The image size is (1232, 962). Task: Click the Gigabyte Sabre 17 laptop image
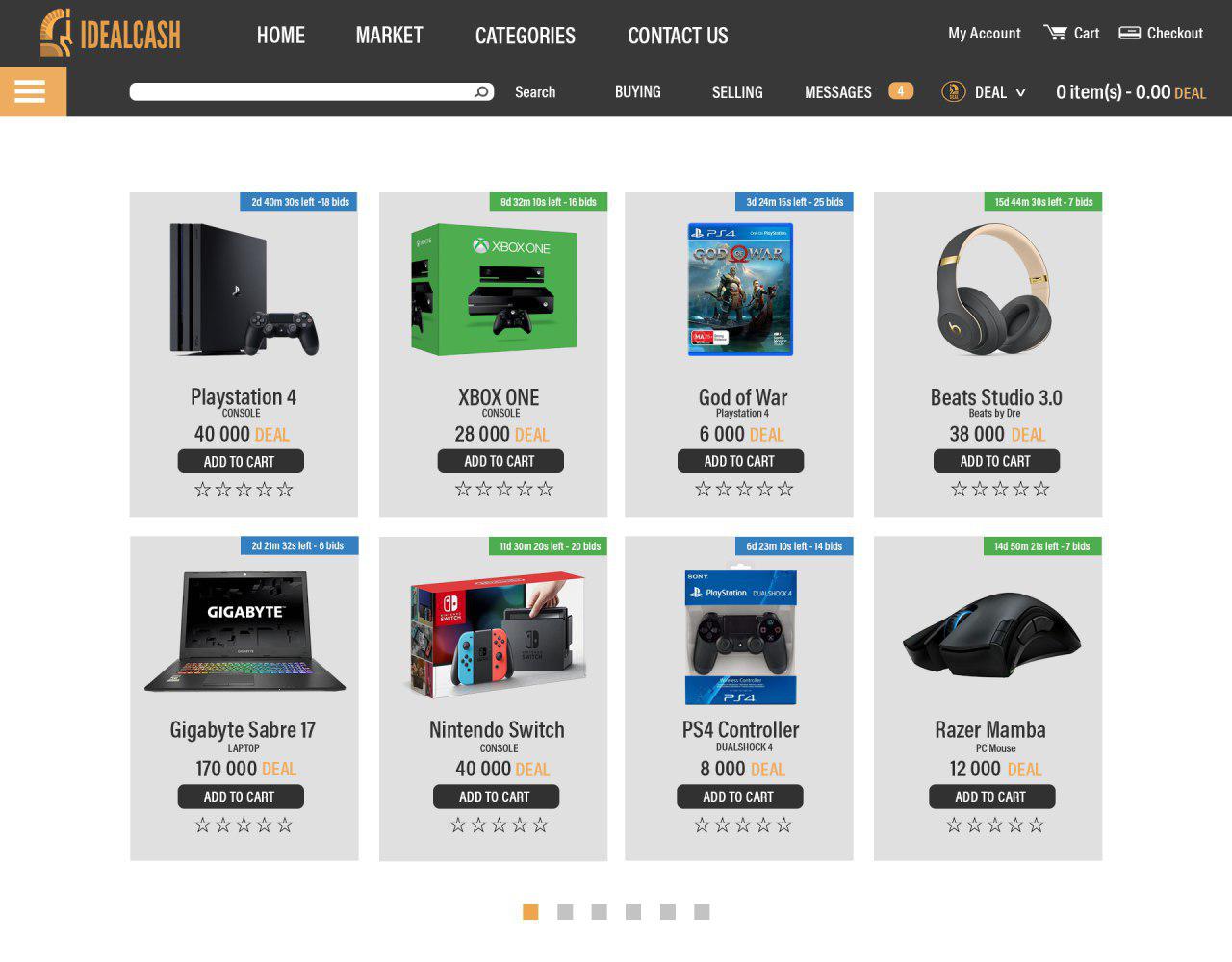[245, 631]
